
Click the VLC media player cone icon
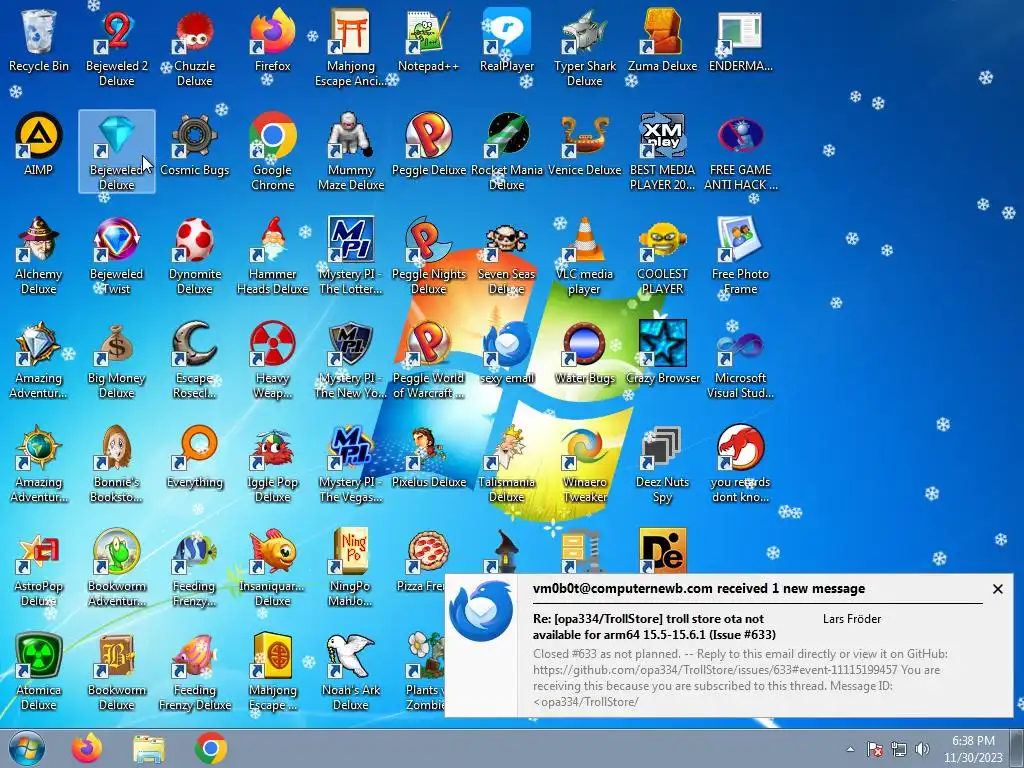tap(584, 255)
